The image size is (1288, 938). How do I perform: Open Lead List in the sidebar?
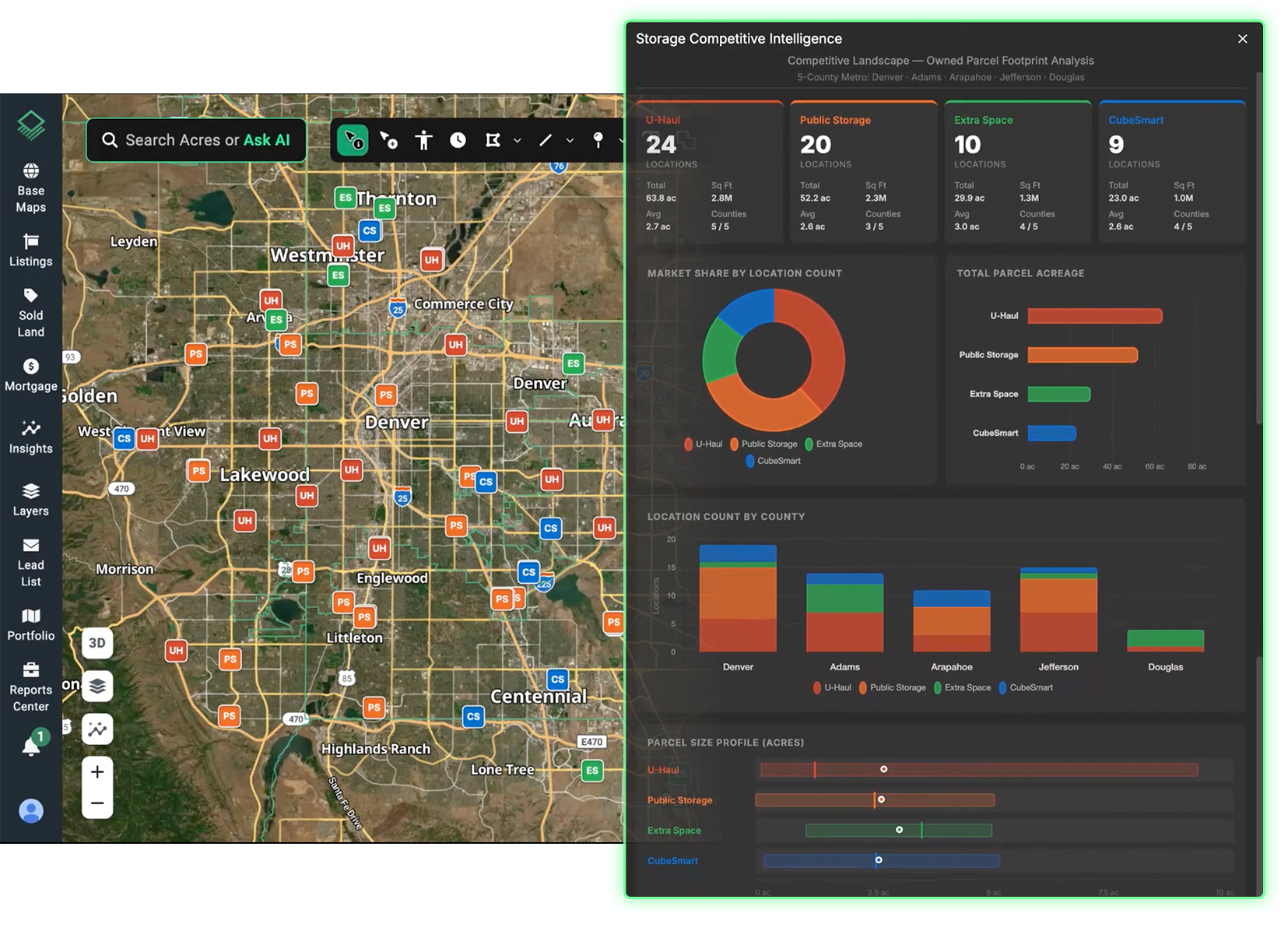(x=31, y=563)
